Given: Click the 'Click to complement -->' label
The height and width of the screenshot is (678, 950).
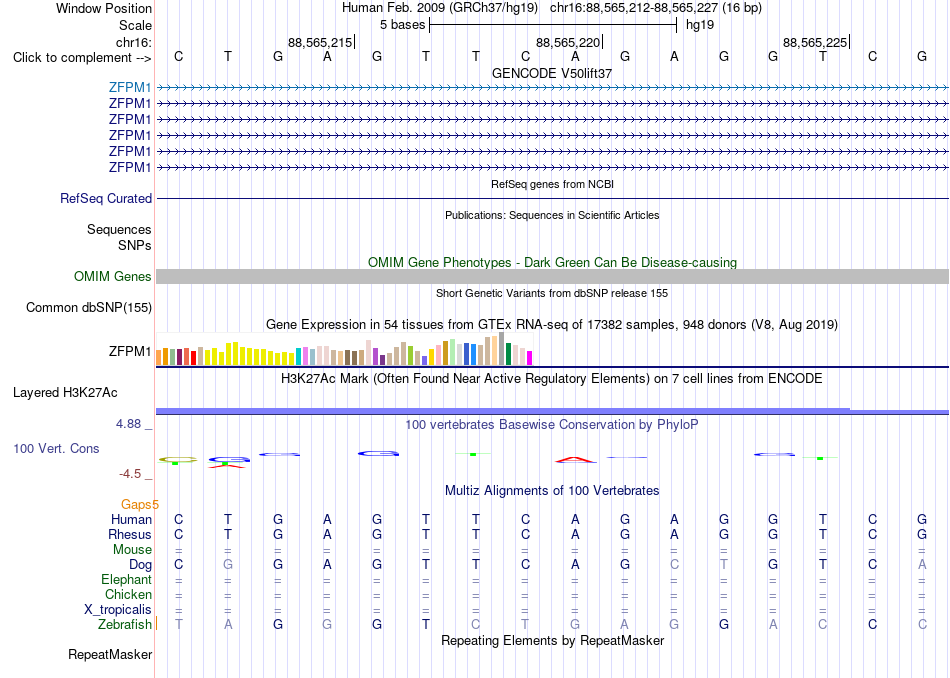Looking at the screenshot, I should point(82,58).
